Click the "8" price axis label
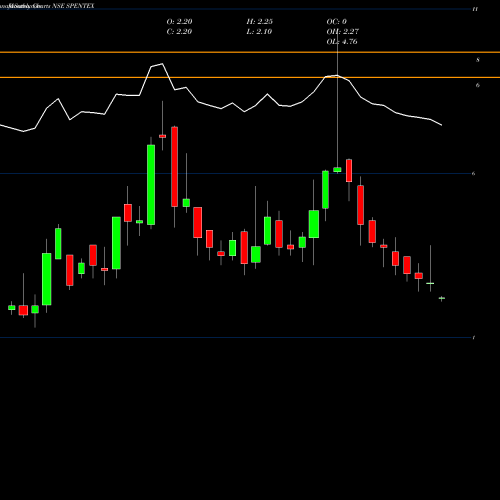This screenshot has width=500, height=500. [478, 60]
